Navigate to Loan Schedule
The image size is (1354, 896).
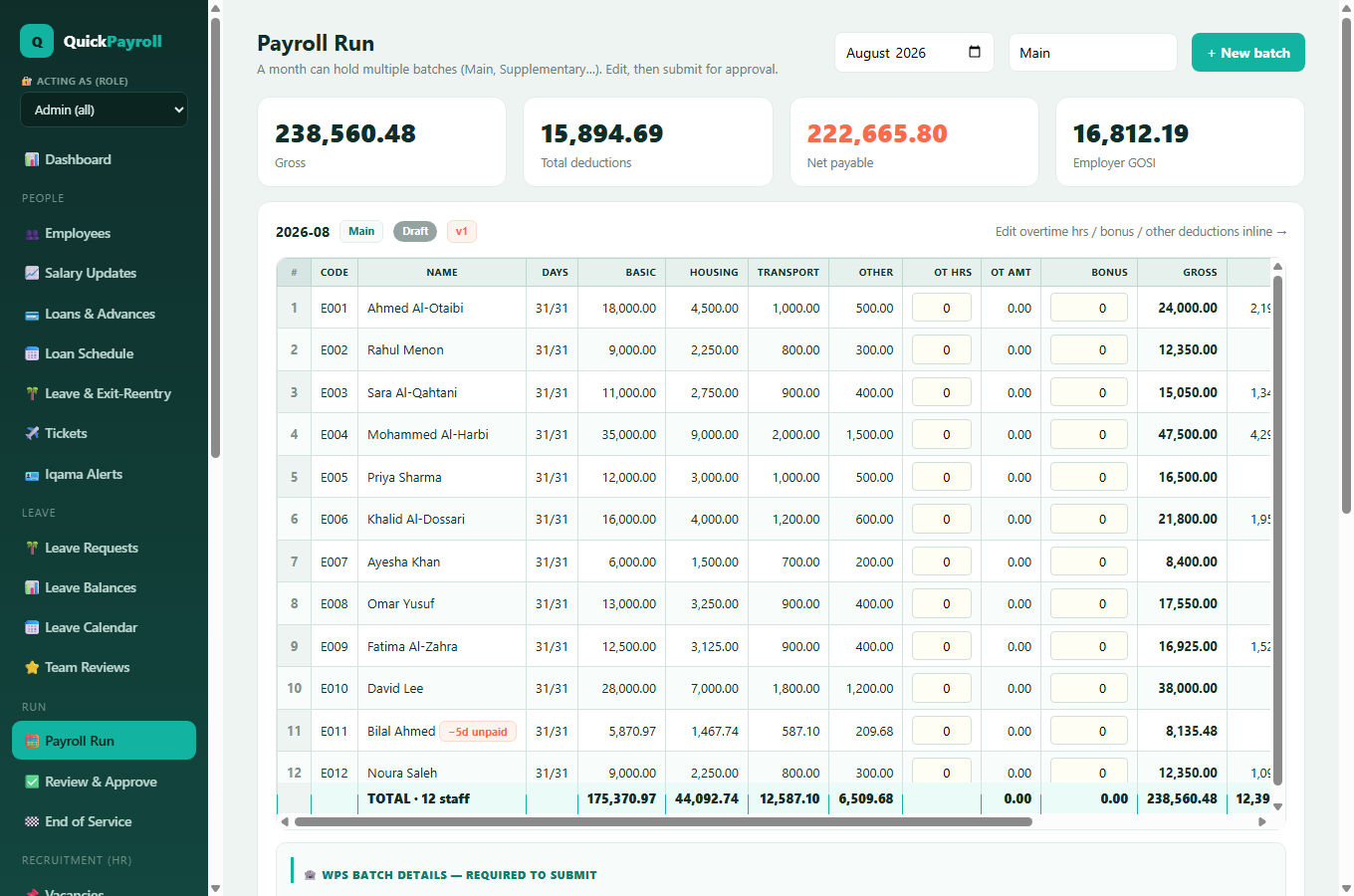click(104, 353)
